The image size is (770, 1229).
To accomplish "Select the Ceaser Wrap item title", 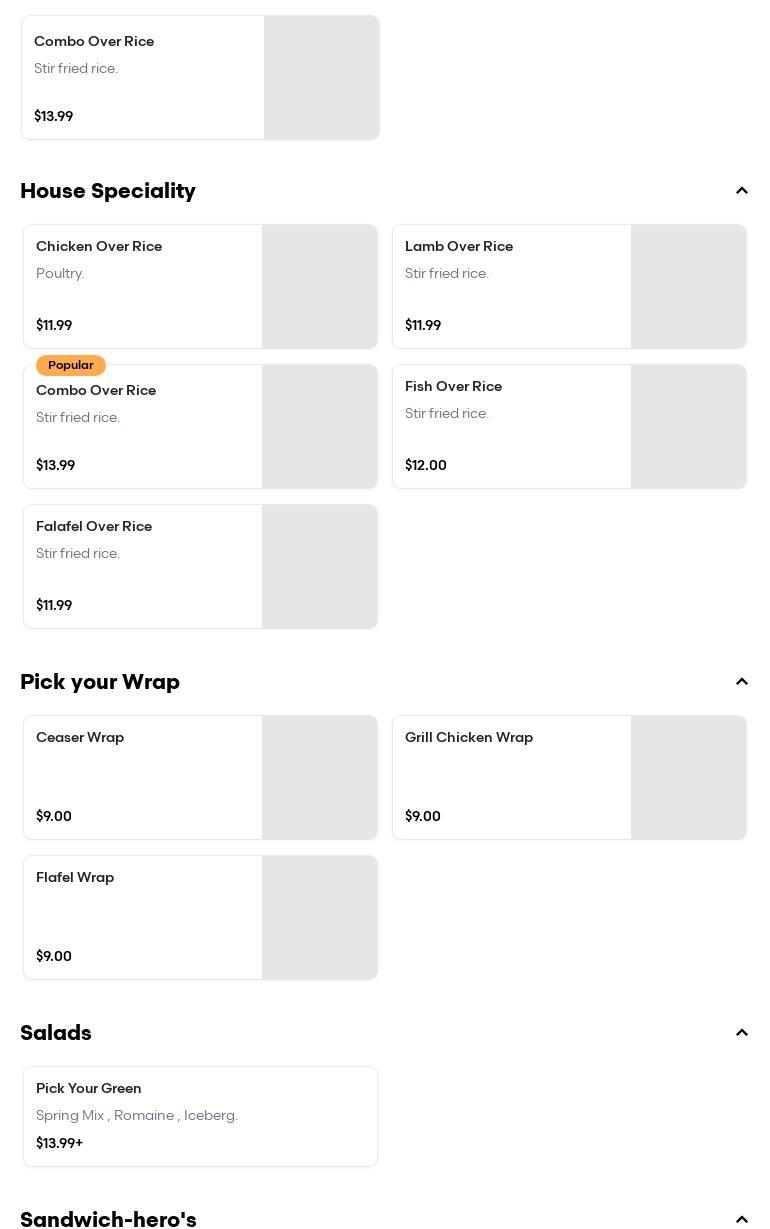I will 80,737.
